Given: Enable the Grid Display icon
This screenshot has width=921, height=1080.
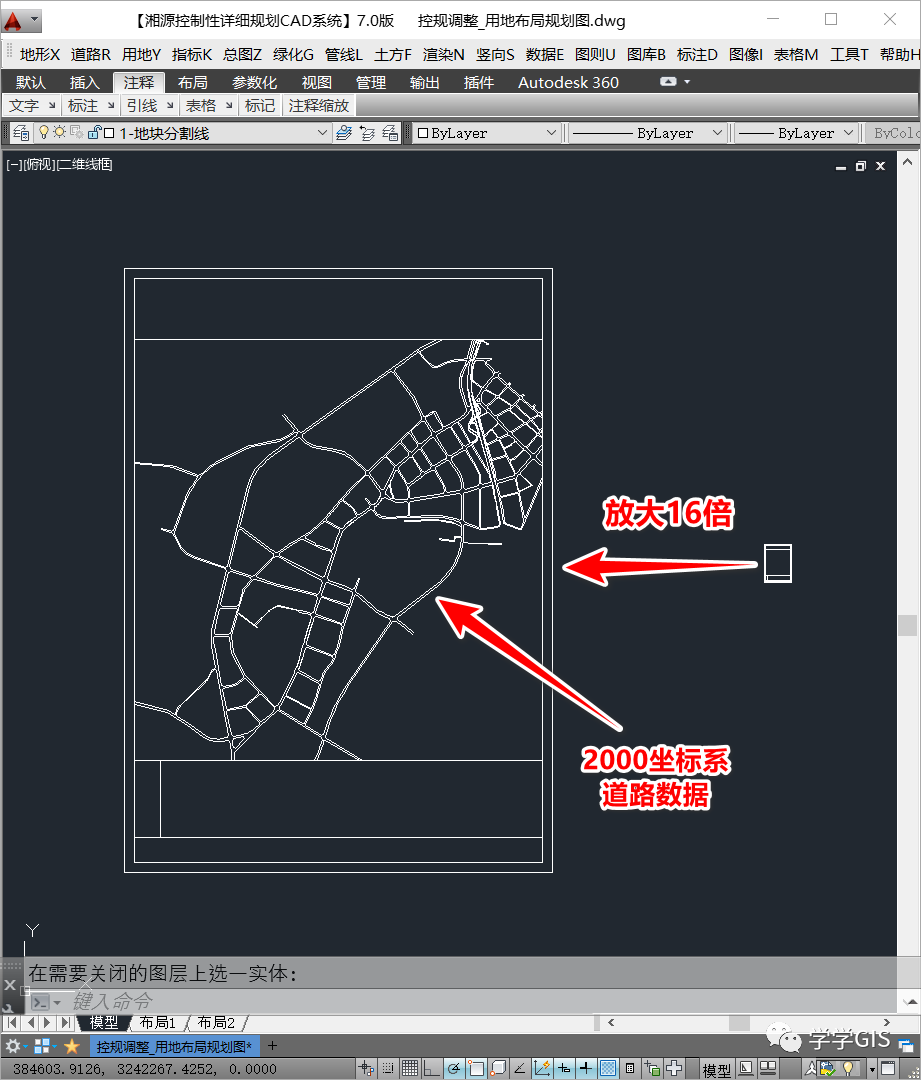Looking at the screenshot, I should [408, 1068].
